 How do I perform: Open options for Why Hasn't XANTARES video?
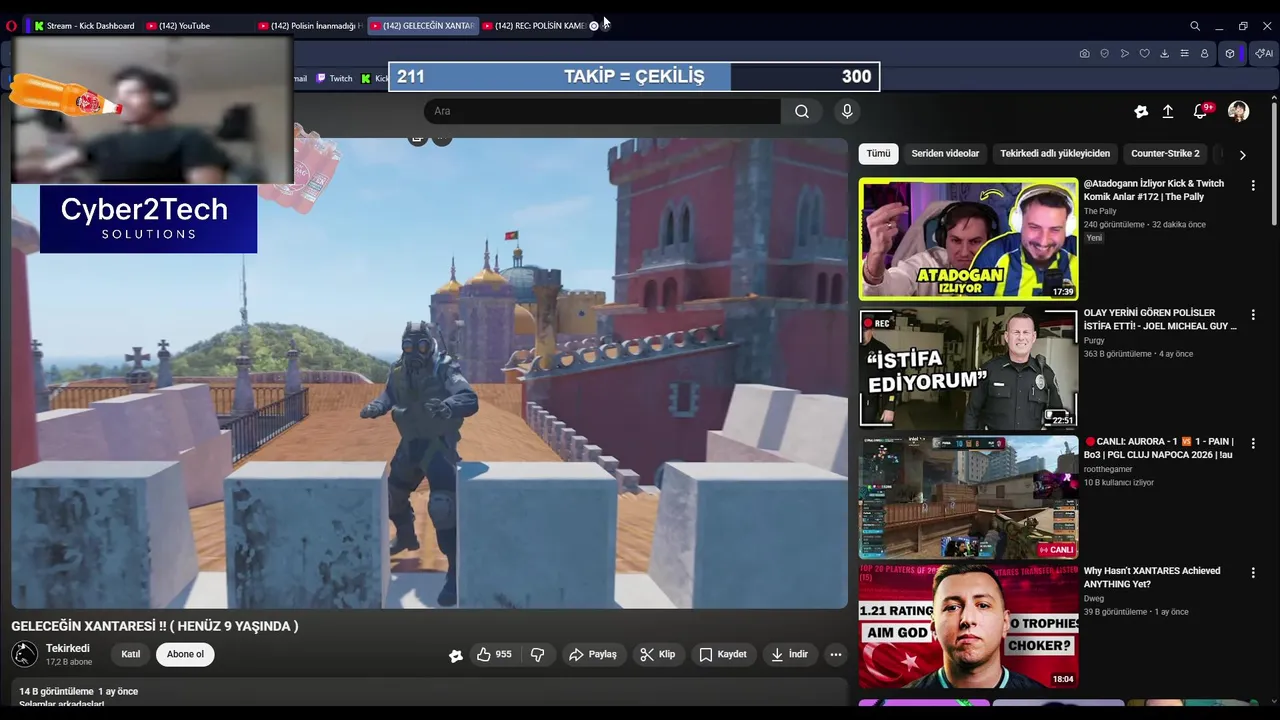tap(1253, 572)
